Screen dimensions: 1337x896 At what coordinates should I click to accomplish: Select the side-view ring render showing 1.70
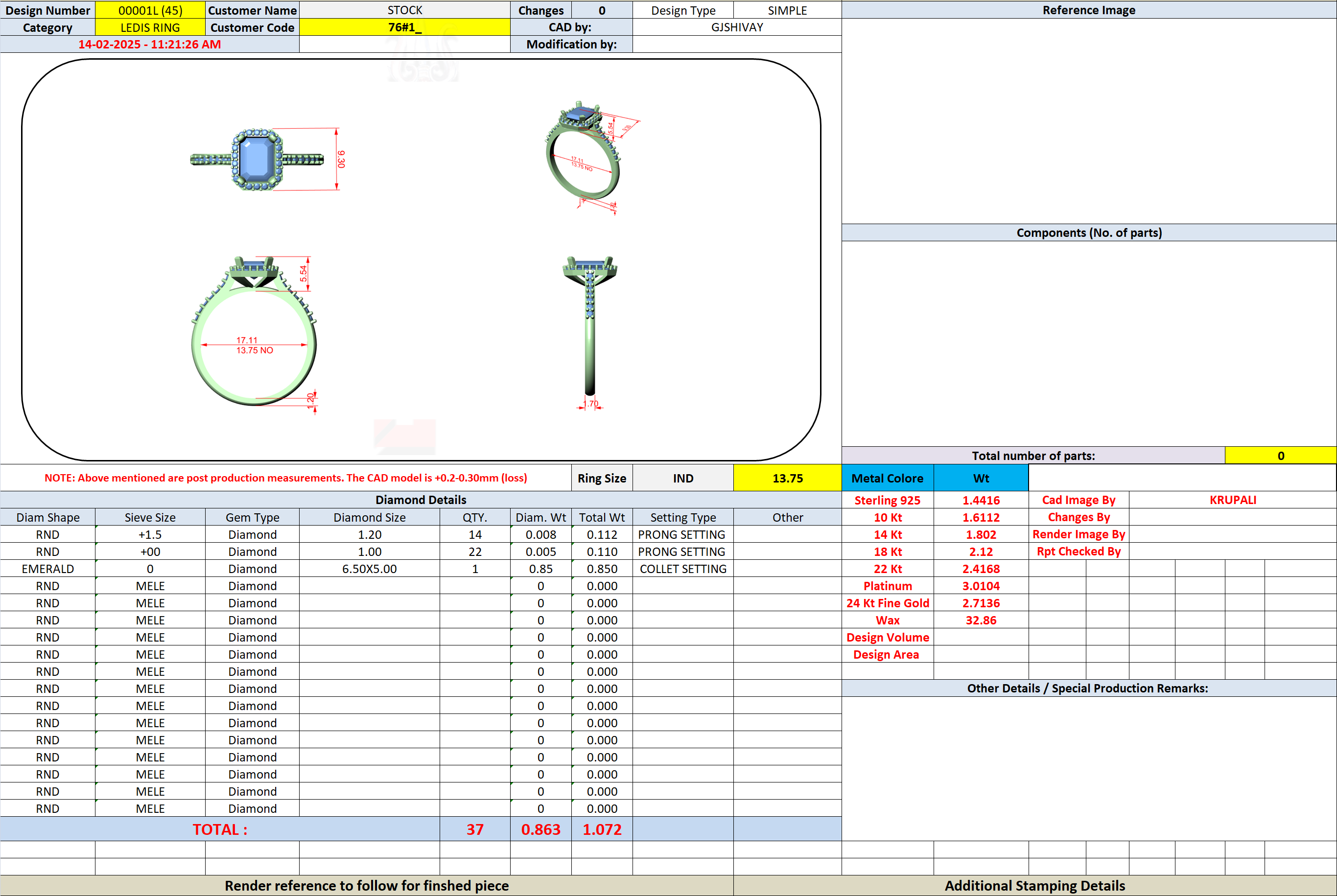point(590,333)
